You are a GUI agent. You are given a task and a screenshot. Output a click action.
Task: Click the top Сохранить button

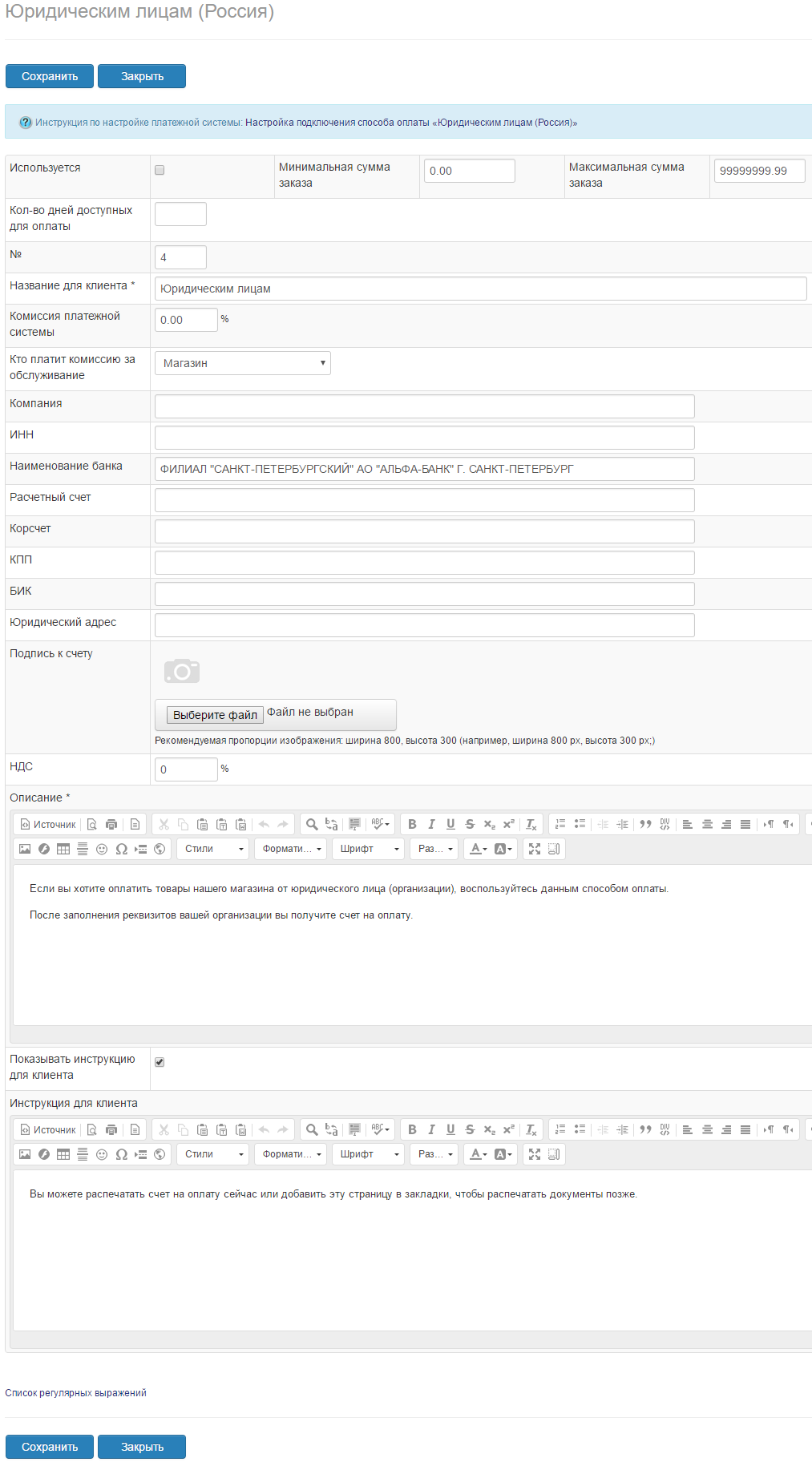[50, 76]
